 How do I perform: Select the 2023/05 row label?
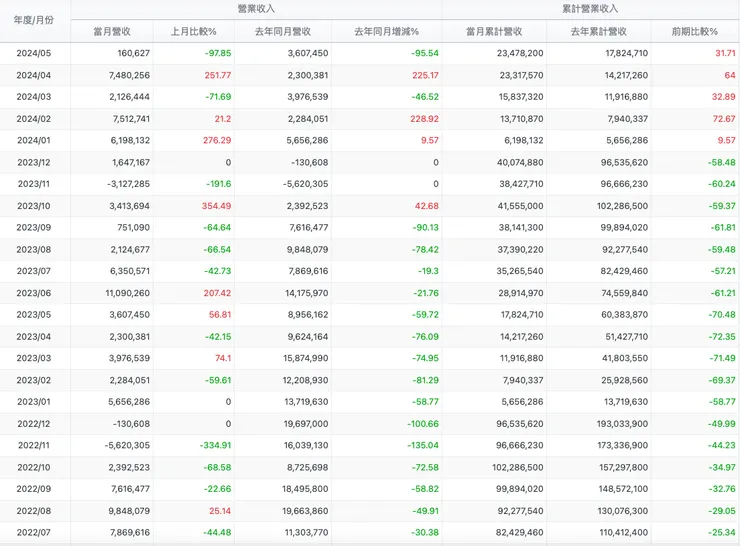coord(34,315)
